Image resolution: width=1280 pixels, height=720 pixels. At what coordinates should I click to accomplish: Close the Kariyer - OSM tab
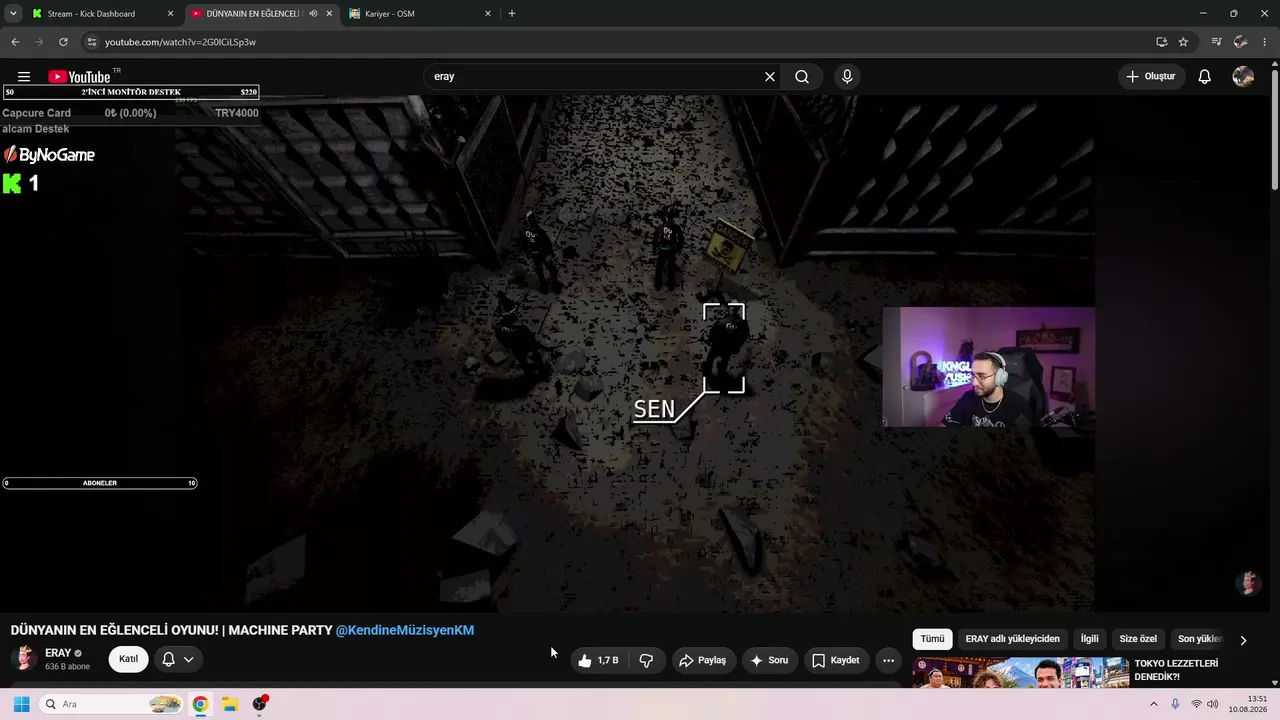488,14
